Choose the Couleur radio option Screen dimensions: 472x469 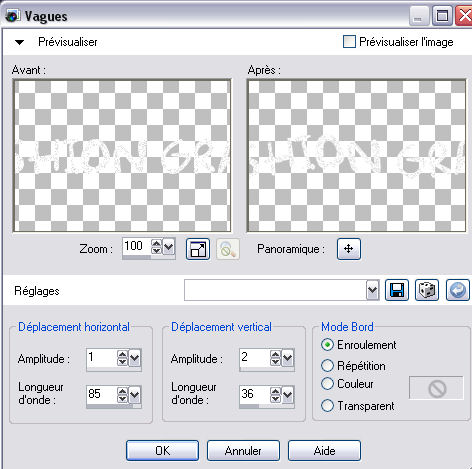327,384
